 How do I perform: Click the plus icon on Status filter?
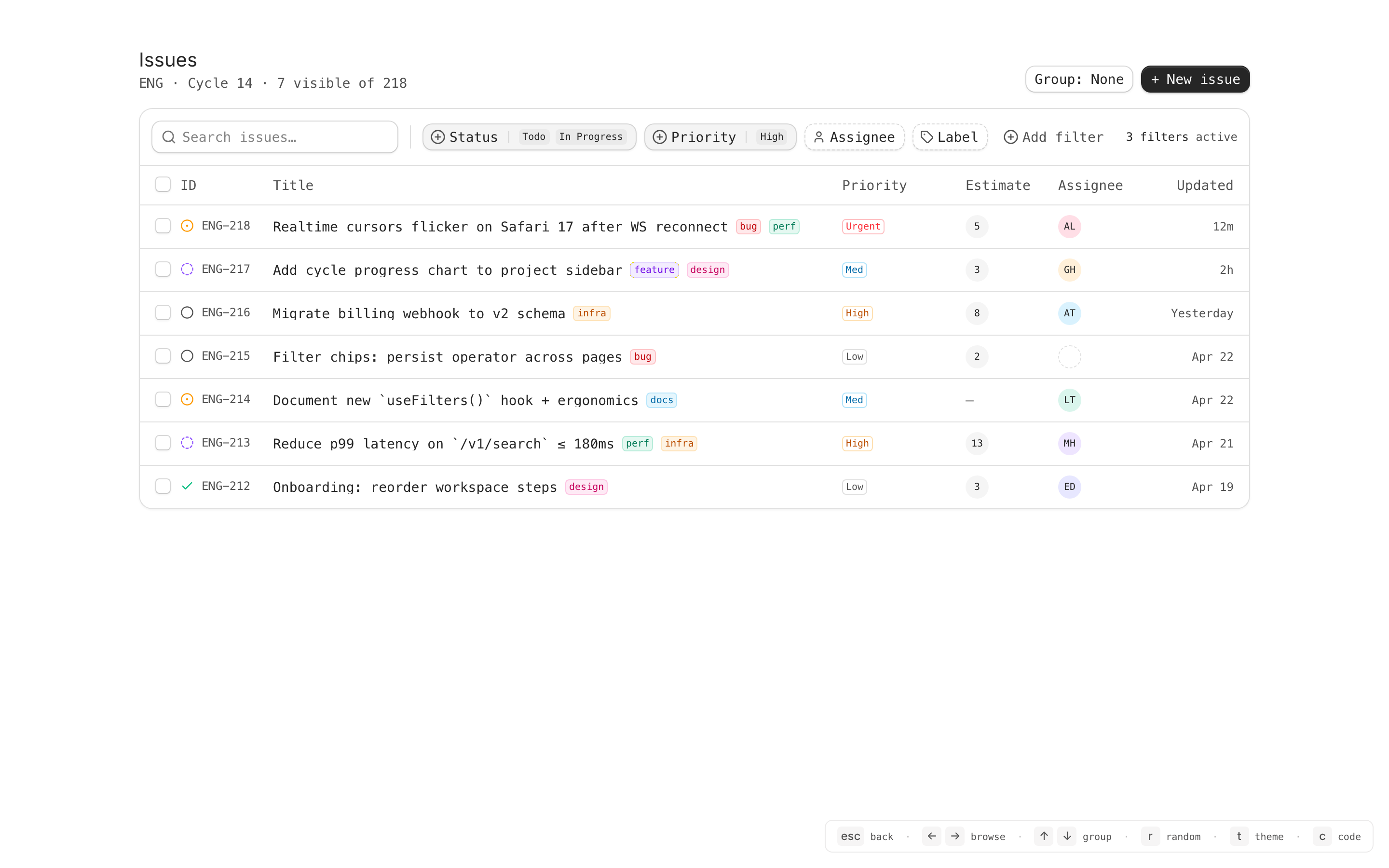(x=438, y=137)
